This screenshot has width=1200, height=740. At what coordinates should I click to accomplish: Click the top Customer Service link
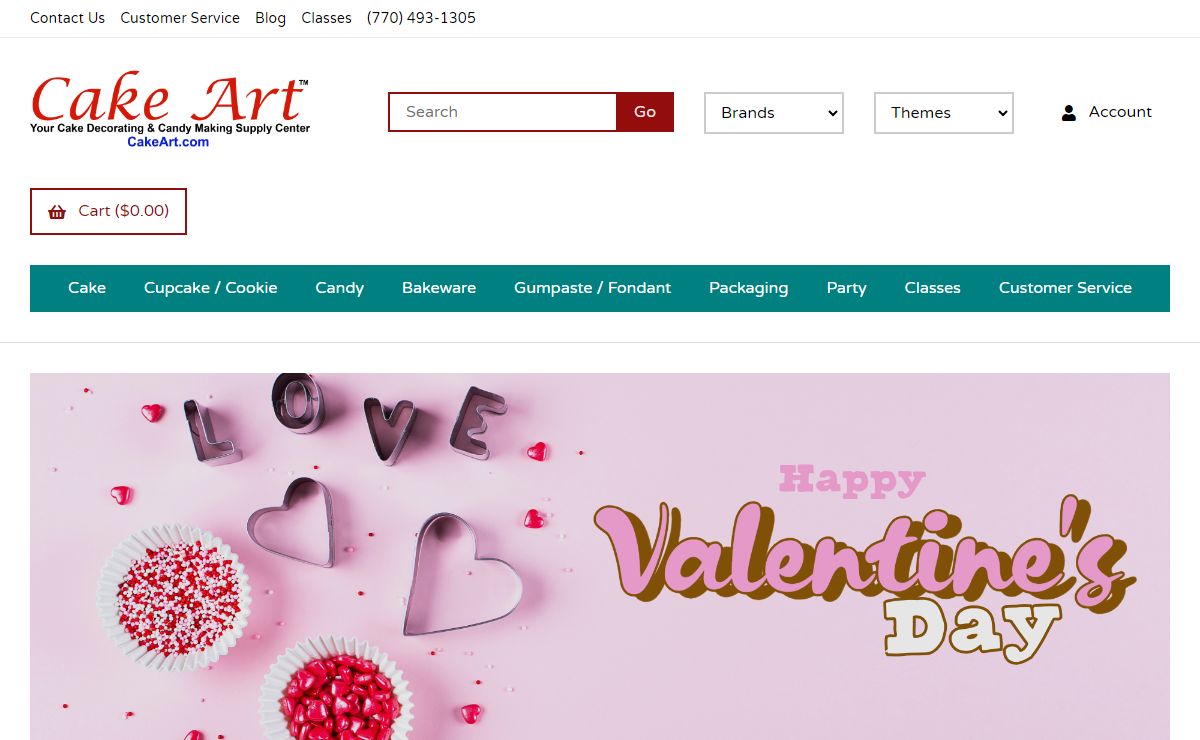pyautogui.click(x=180, y=18)
